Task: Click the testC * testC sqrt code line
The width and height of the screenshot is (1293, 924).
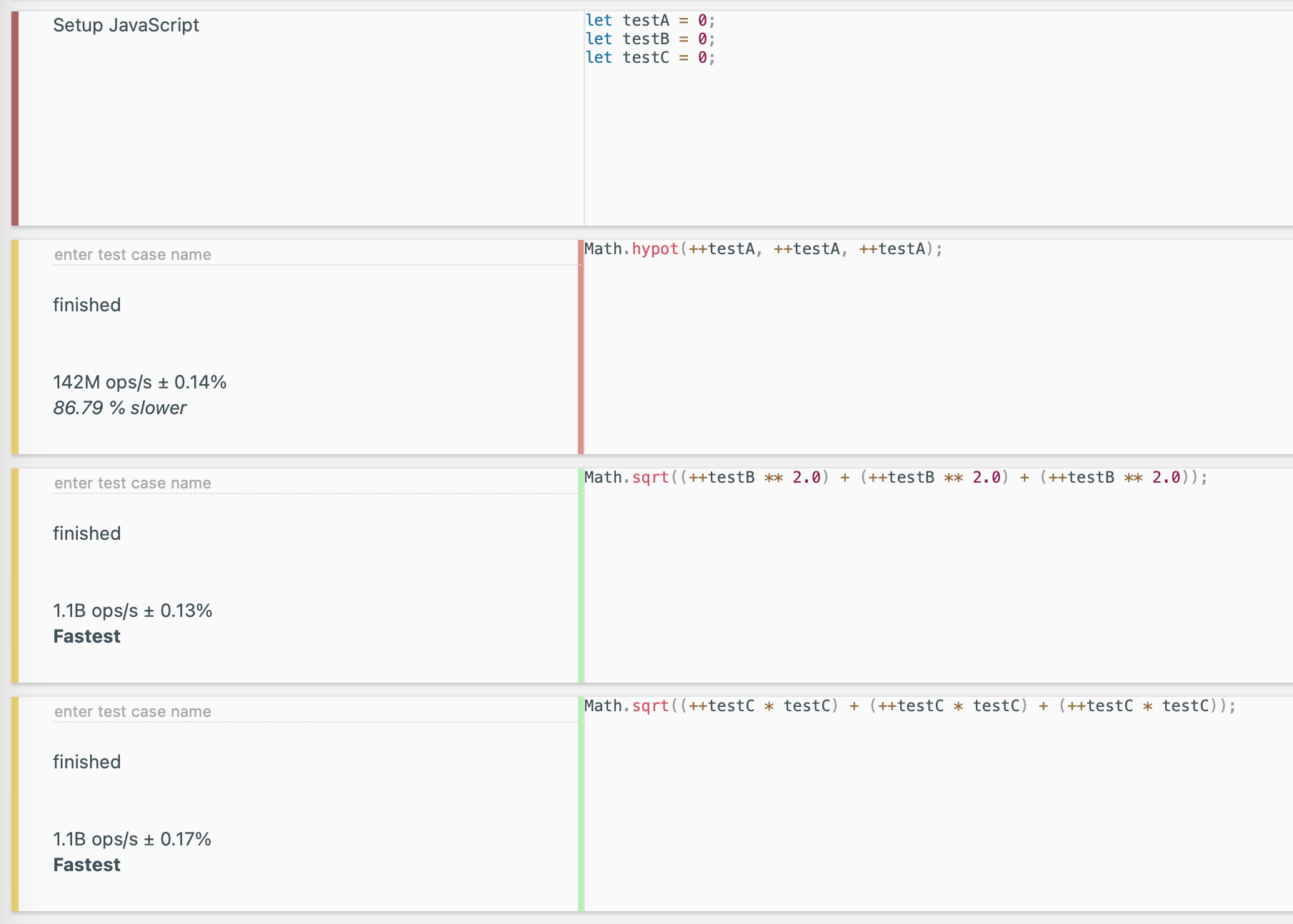Action: [x=909, y=706]
